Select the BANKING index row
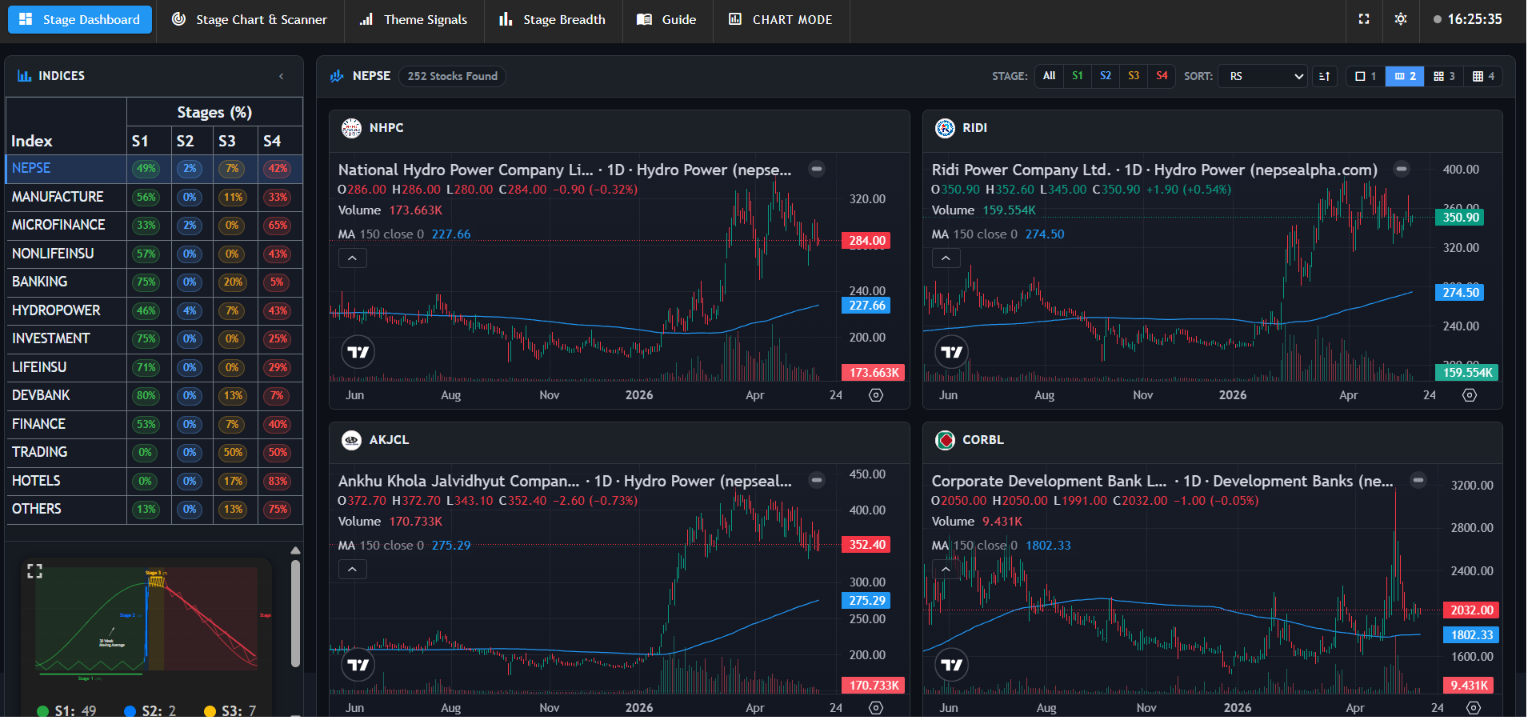Screen dimensions: 1527x717 tap(155, 282)
